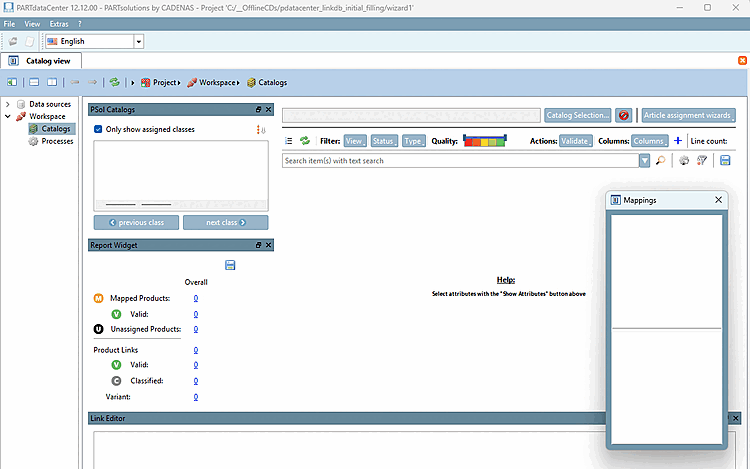The height and width of the screenshot is (469, 750).
Task: Collapse the Workspace tree node
Action: tap(8, 116)
